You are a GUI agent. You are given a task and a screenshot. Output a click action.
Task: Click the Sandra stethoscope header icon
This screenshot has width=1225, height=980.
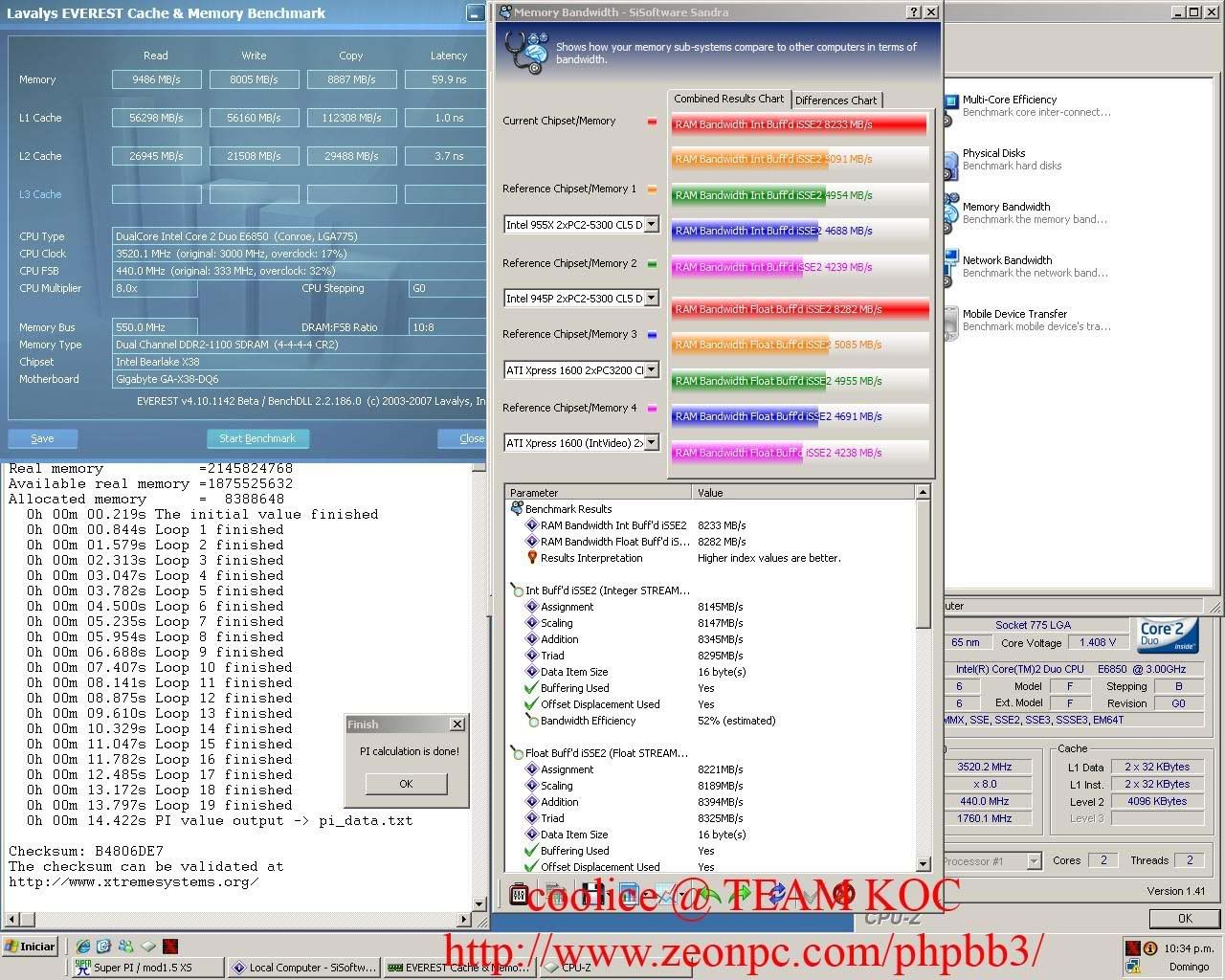(525, 51)
